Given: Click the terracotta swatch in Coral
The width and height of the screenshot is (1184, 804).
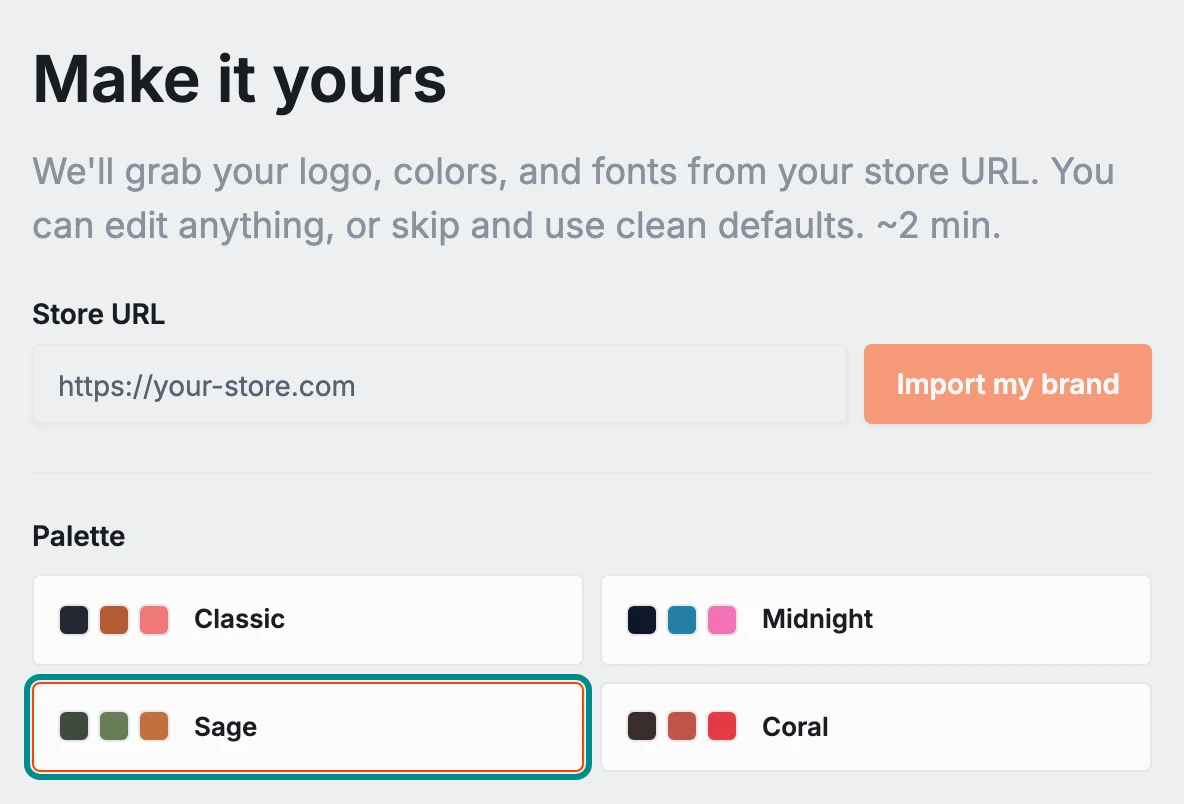Looking at the screenshot, I should (682, 726).
